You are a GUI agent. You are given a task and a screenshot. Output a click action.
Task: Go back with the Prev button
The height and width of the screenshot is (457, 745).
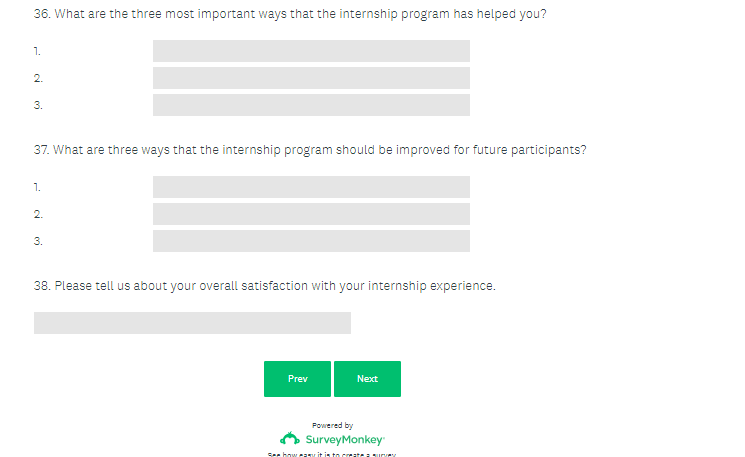coord(297,379)
